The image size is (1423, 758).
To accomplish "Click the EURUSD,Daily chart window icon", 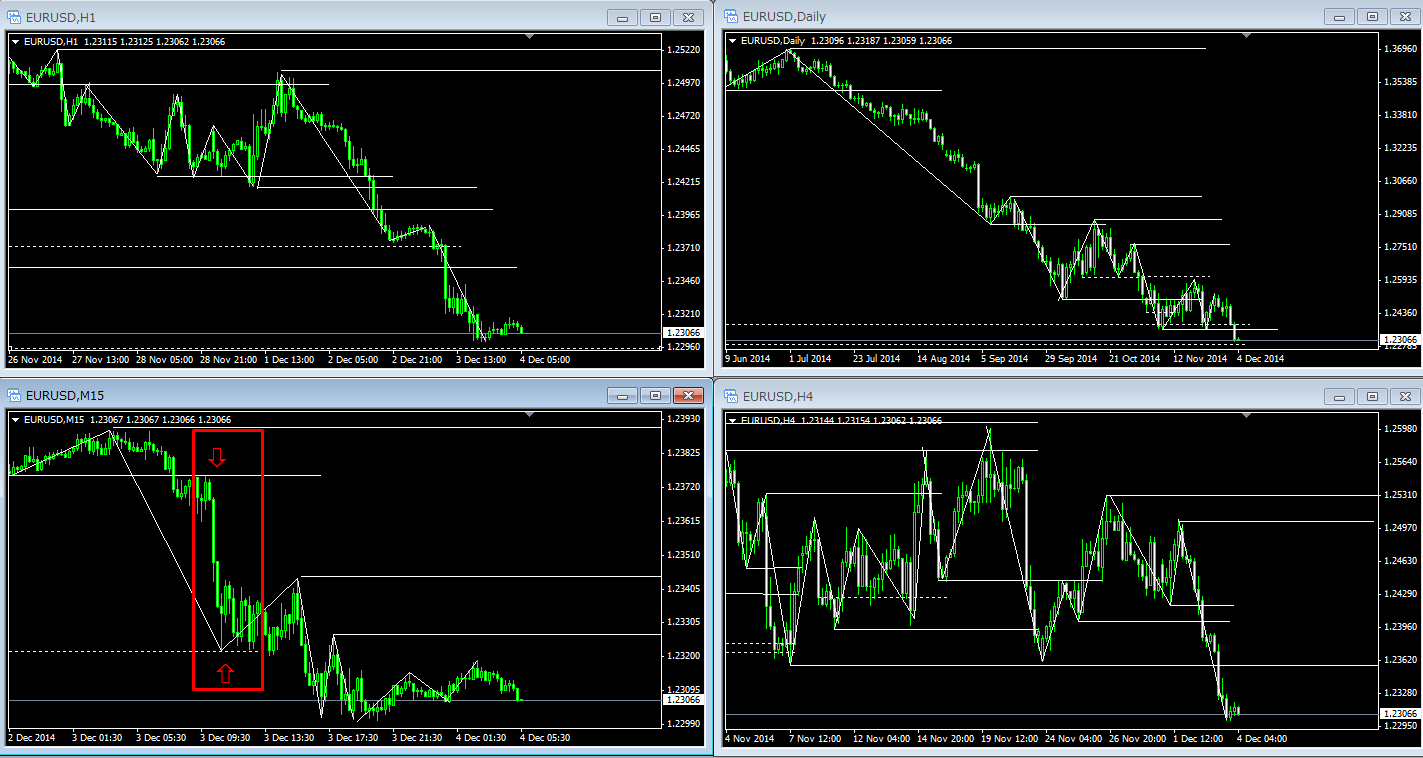I will click(x=730, y=16).
